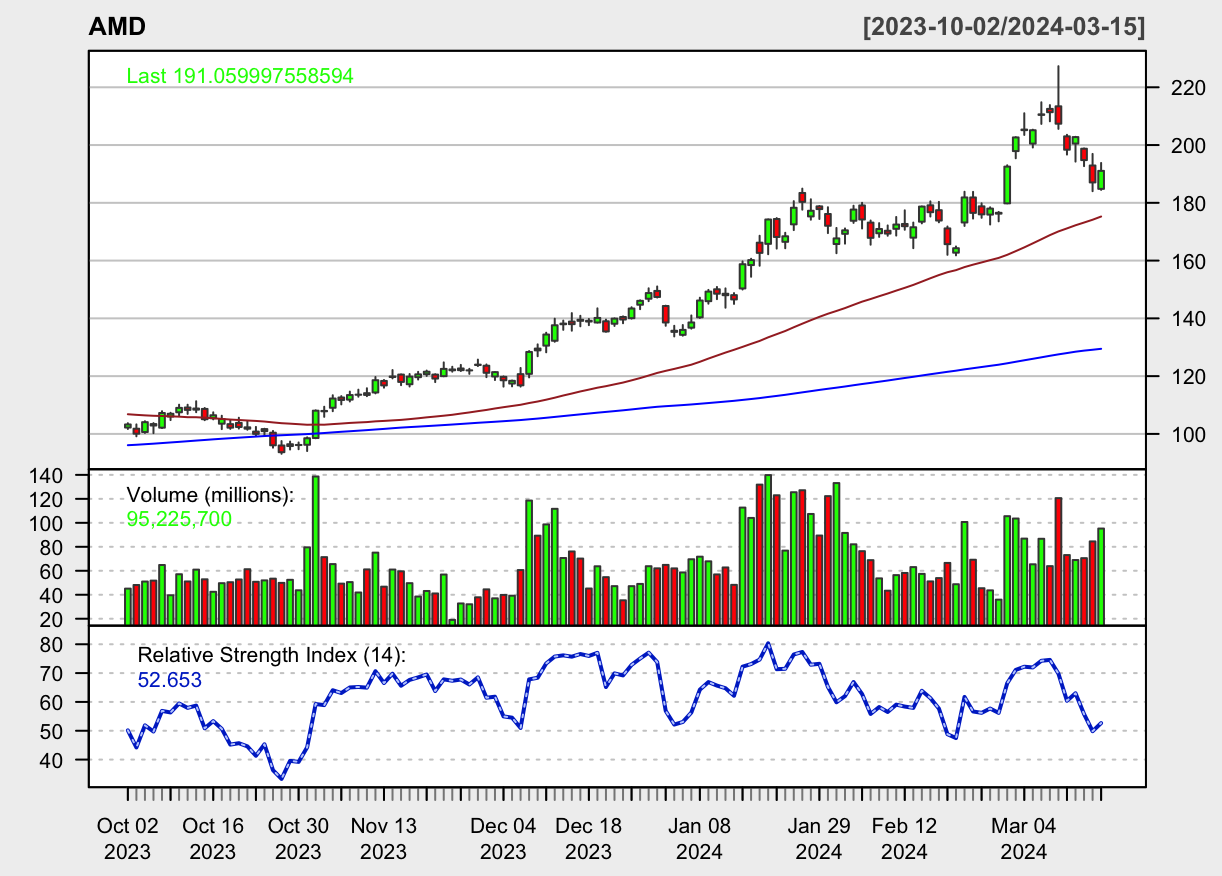The width and height of the screenshot is (1222, 876).
Task: Click the volume value 95,225,700
Action: (179, 519)
